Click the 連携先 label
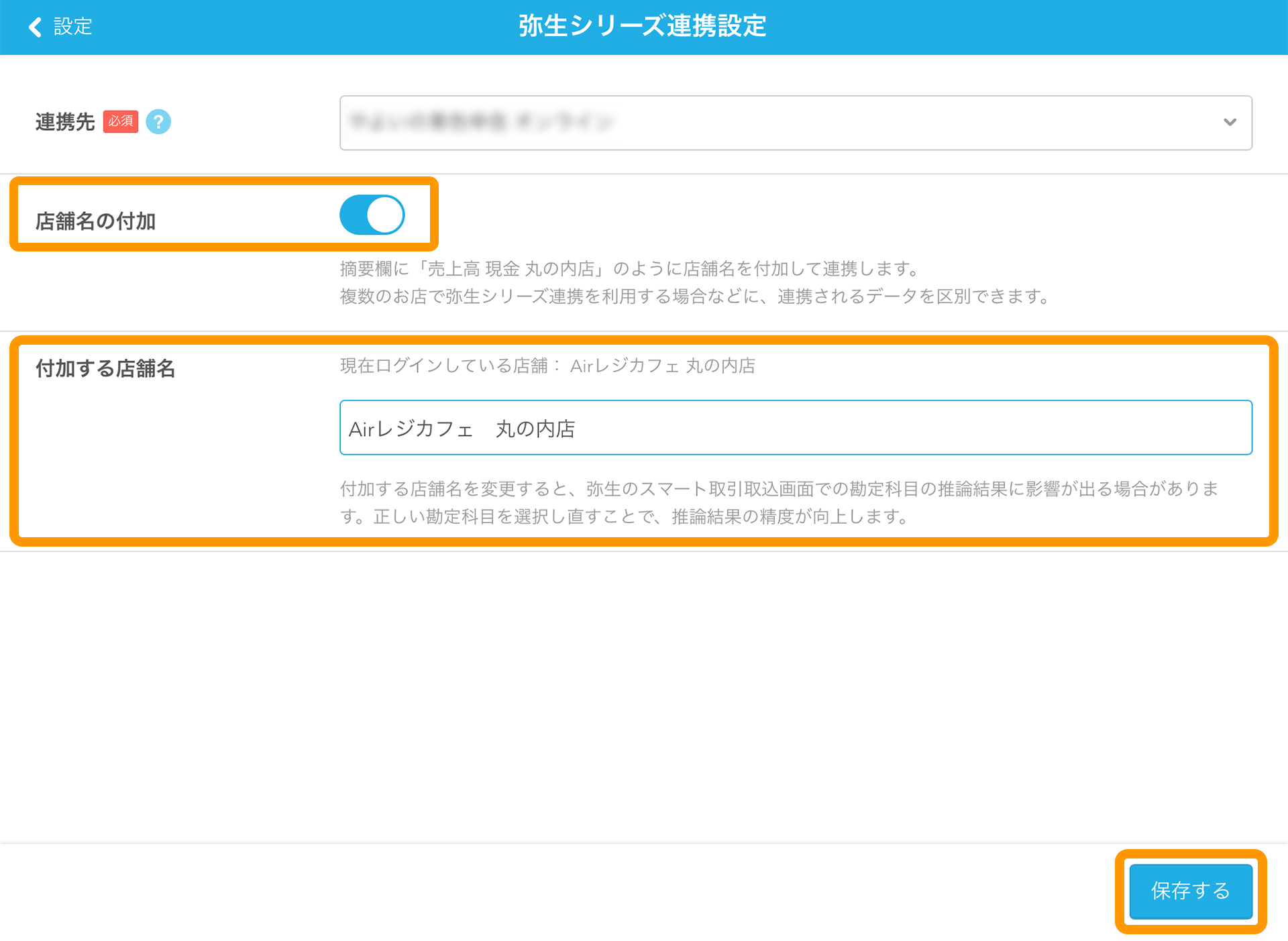This screenshot has height=941, width=1288. pos(65,122)
